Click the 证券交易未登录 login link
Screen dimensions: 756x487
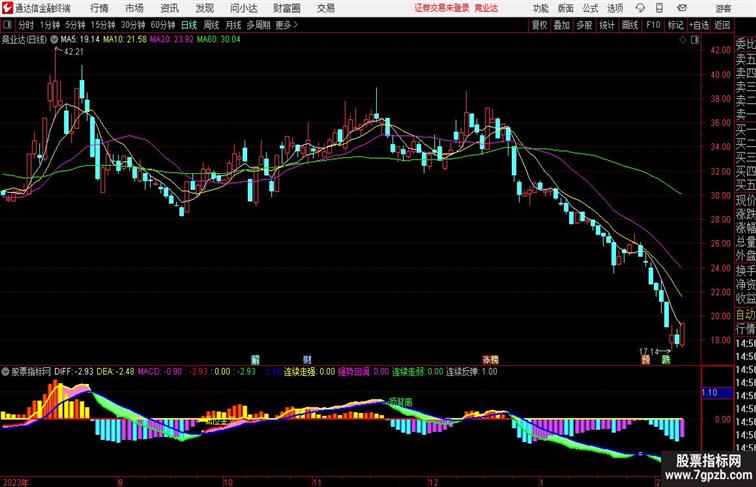(x=442, y=8)
